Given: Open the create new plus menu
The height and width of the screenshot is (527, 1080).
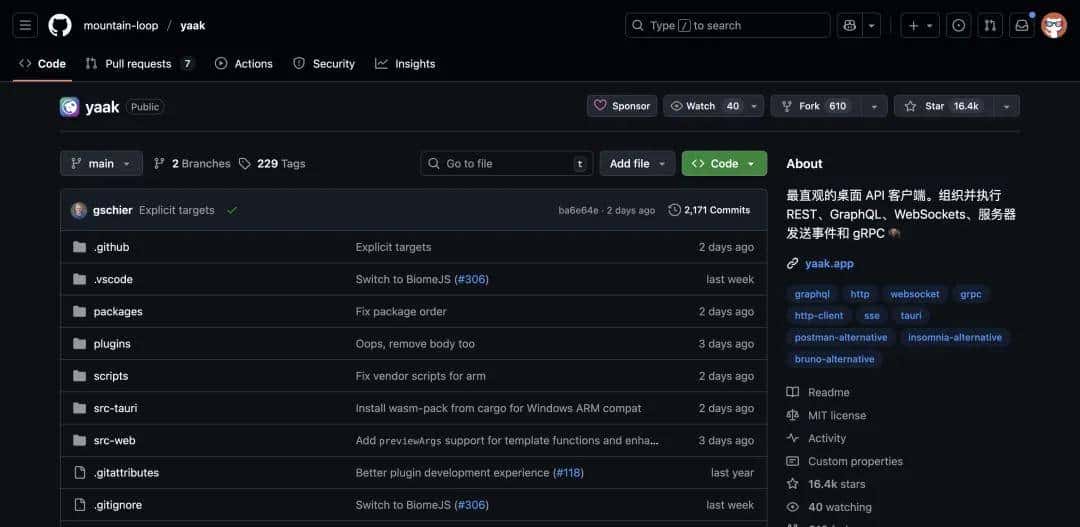Looking at the screenshot, I should tap(920, 25).
